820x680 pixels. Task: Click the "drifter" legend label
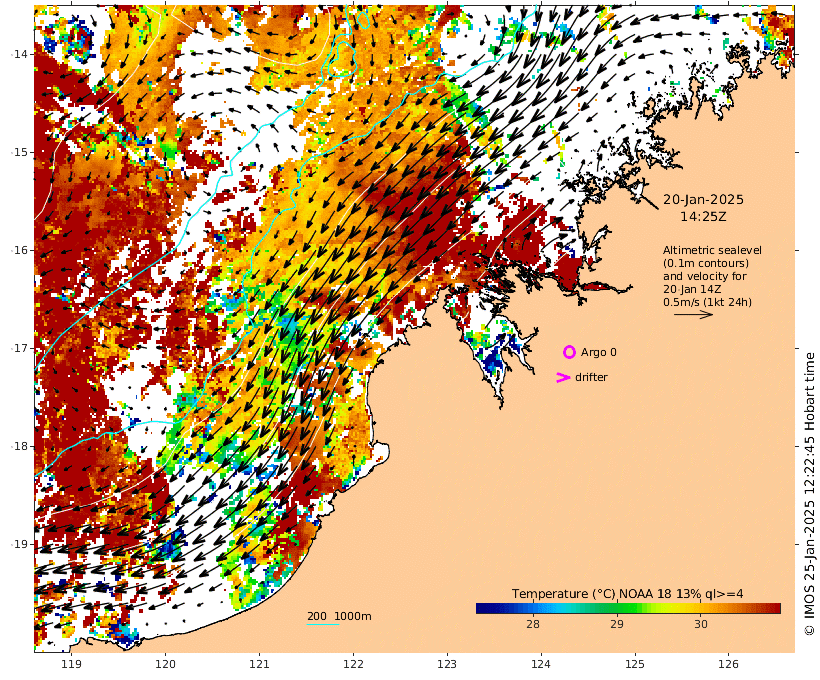(591, 377)
